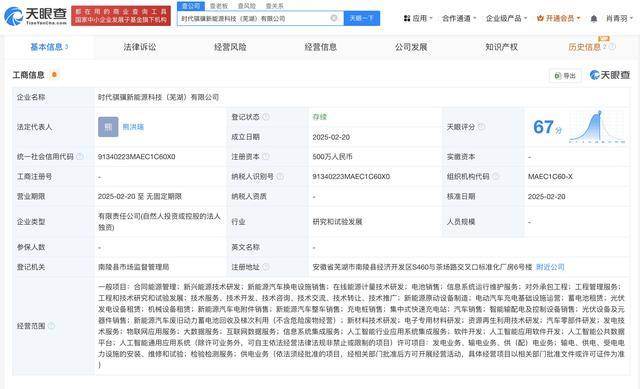The image size is (640, 389).
Task: Click the red promotional banner in header
Action: point(121,16)
